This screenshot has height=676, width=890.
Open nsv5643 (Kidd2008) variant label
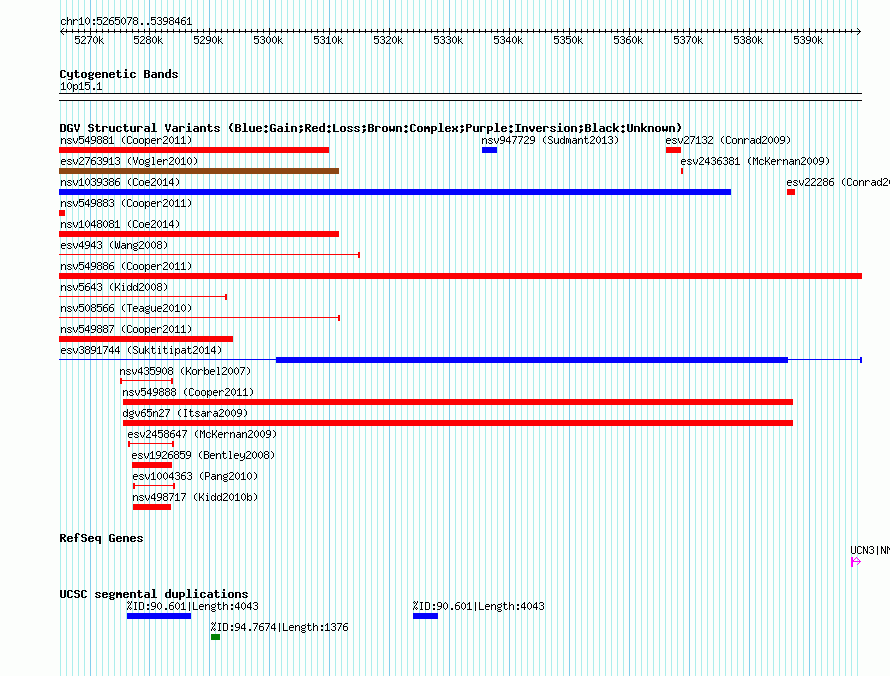coord(114,287)
